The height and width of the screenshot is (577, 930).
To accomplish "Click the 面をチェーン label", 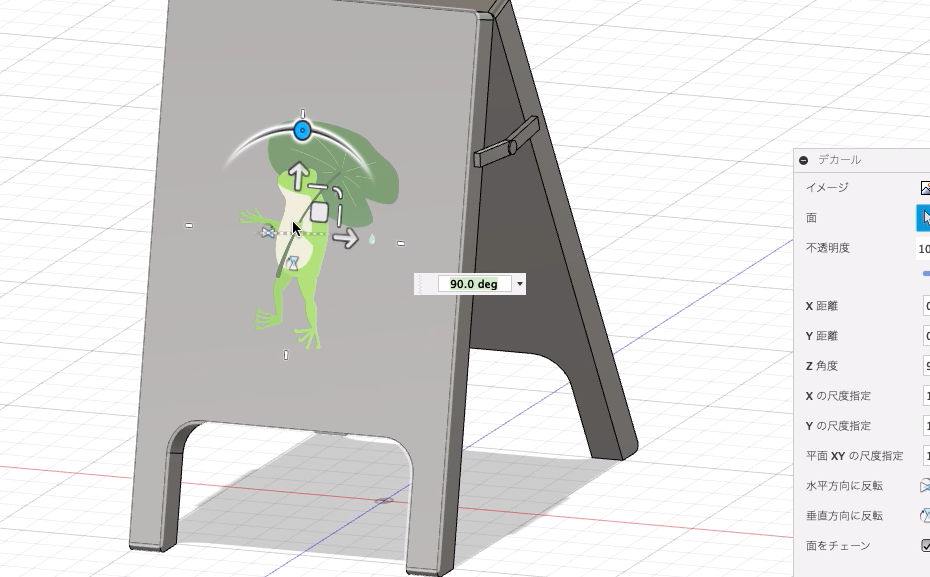I will click(x=838, y=546).
